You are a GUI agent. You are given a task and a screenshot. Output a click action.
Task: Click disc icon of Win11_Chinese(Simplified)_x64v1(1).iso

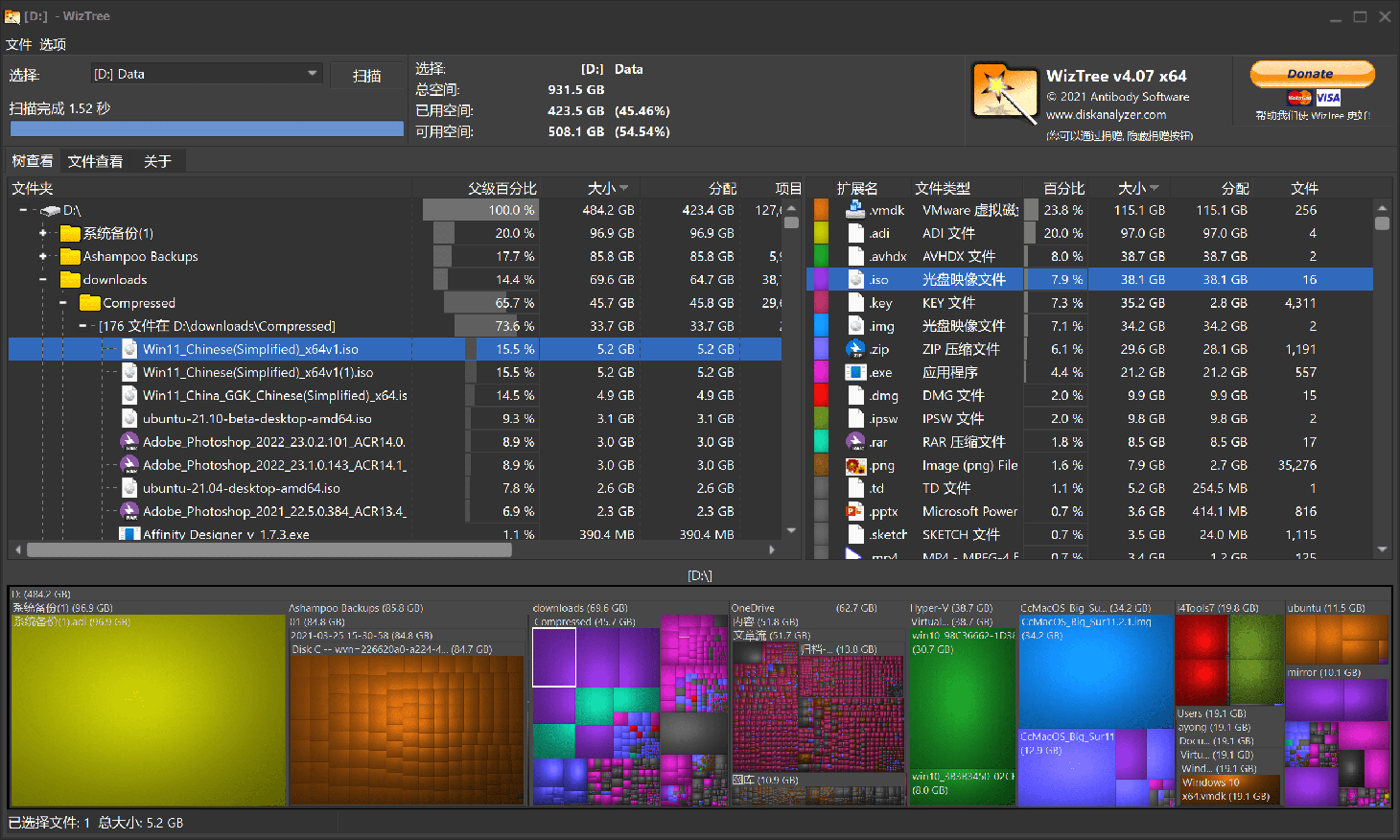(x=129, y=372)
